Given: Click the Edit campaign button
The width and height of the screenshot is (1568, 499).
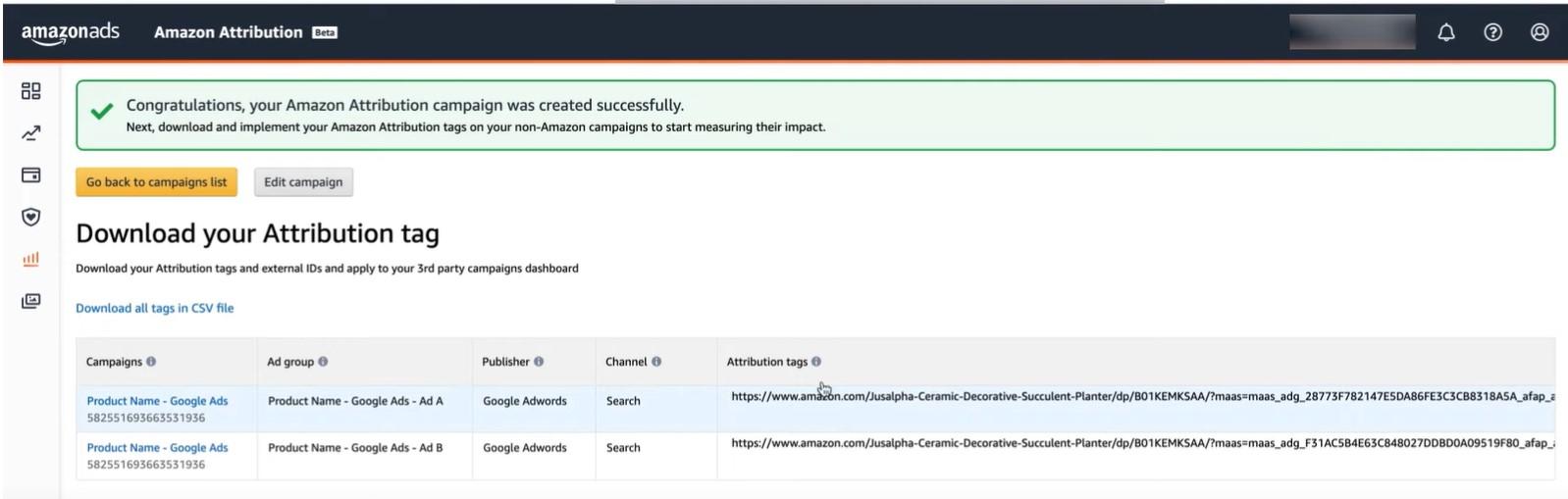Looking at the screenshot, I should click(x=303, y=182).
